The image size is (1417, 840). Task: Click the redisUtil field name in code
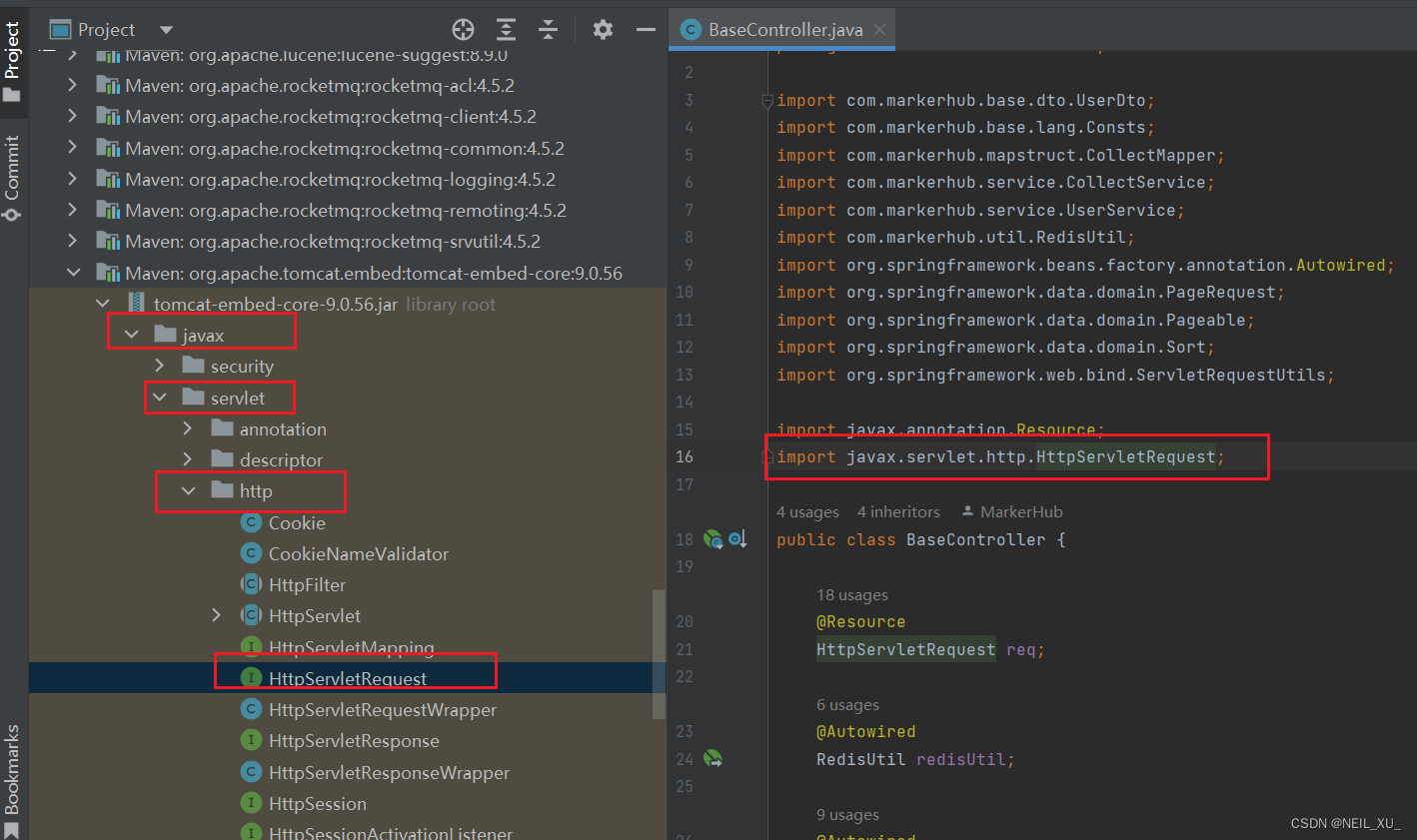(x=960, y=759)
